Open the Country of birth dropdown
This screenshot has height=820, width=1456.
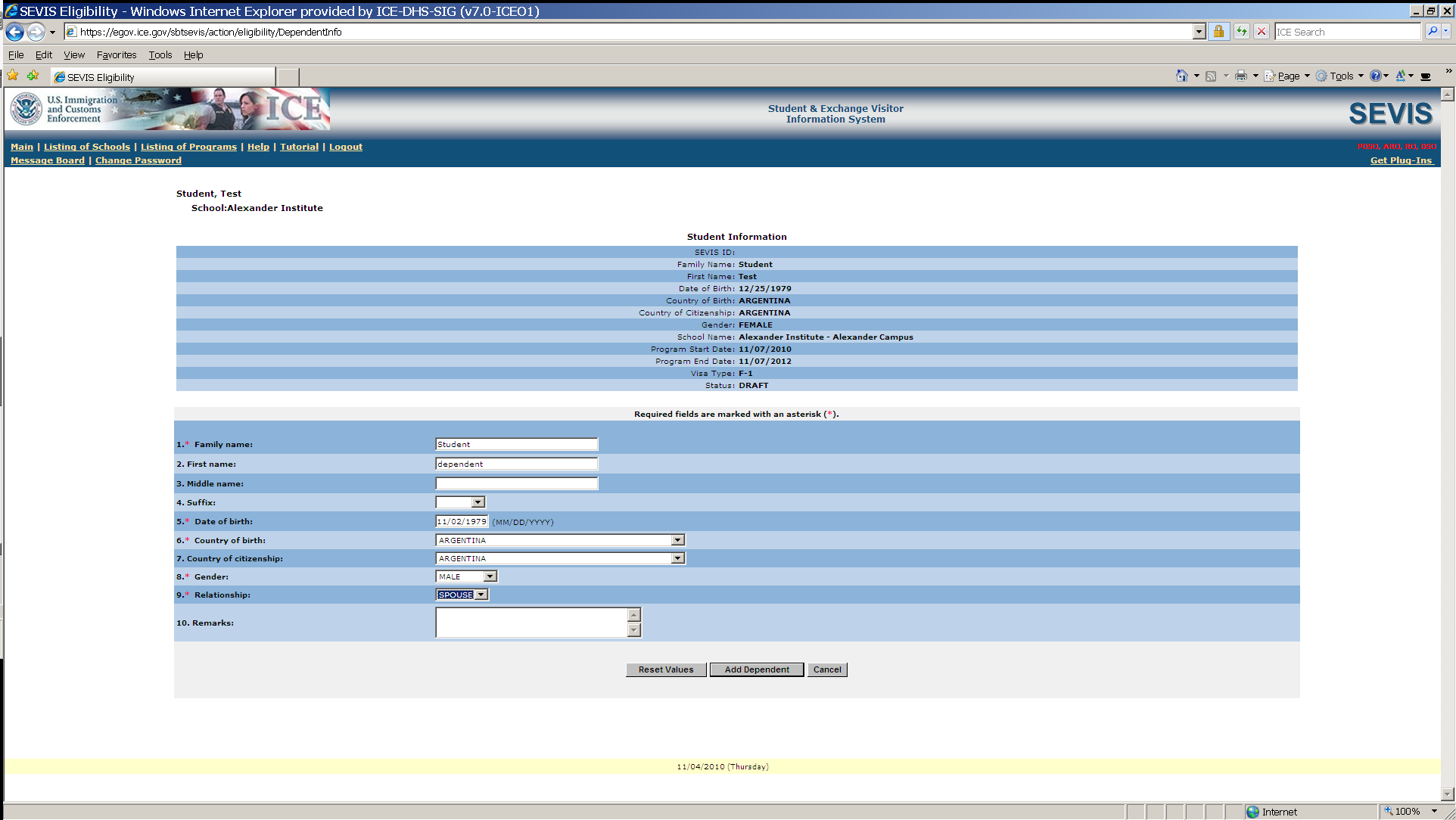point(677,540)
